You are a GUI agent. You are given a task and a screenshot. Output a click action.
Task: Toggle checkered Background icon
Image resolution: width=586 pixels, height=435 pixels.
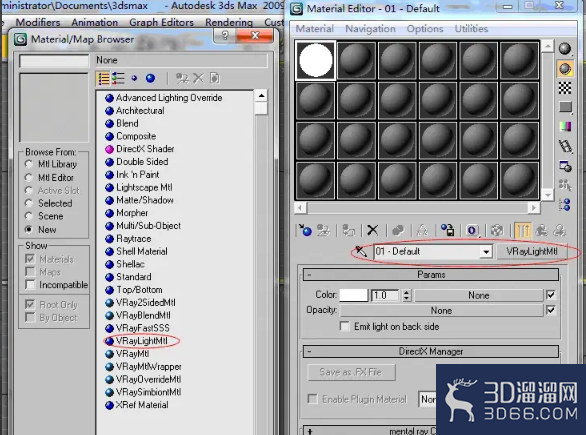(x=565, y=88)
